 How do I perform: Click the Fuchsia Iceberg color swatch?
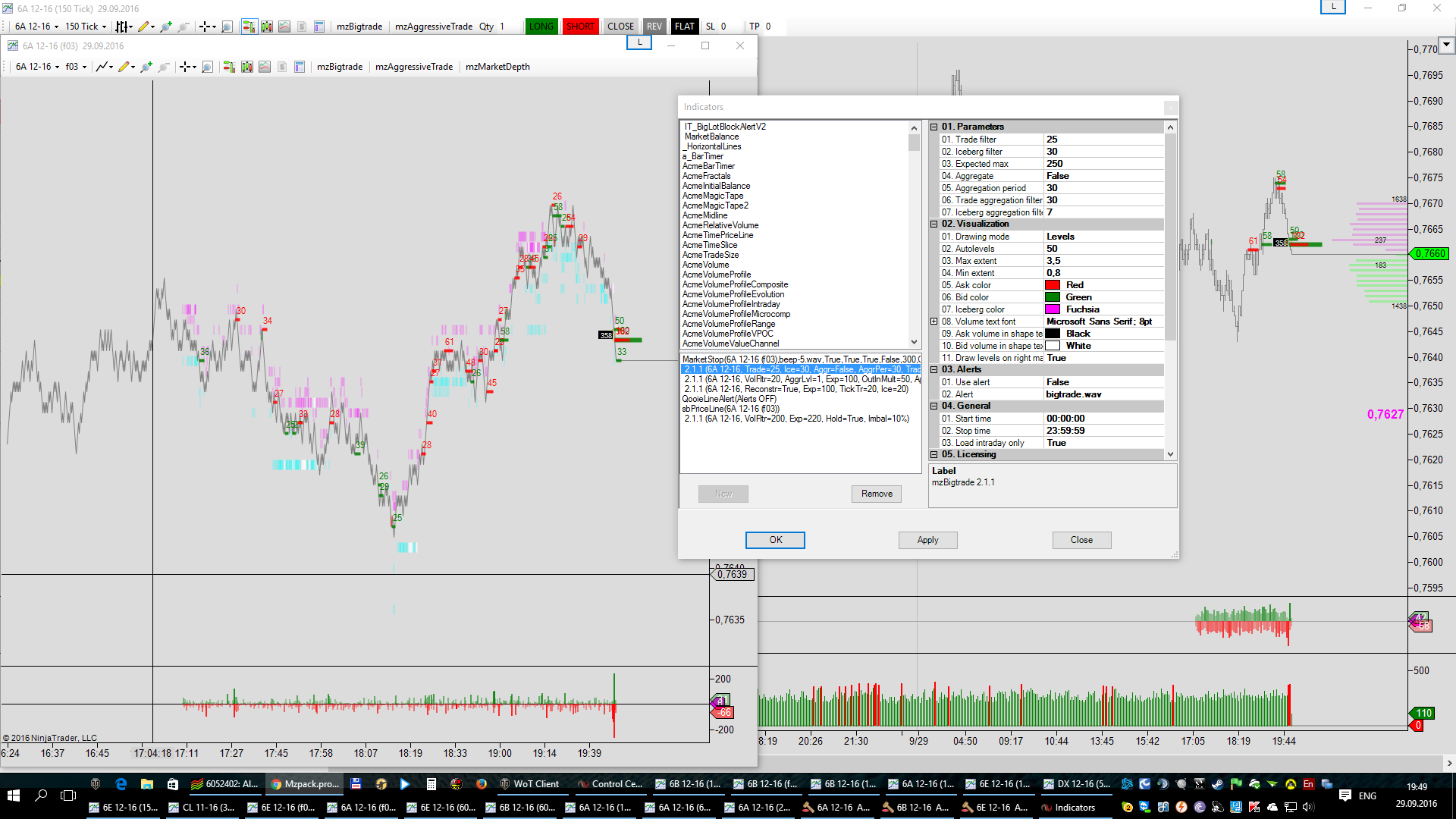click(1053, 309)
